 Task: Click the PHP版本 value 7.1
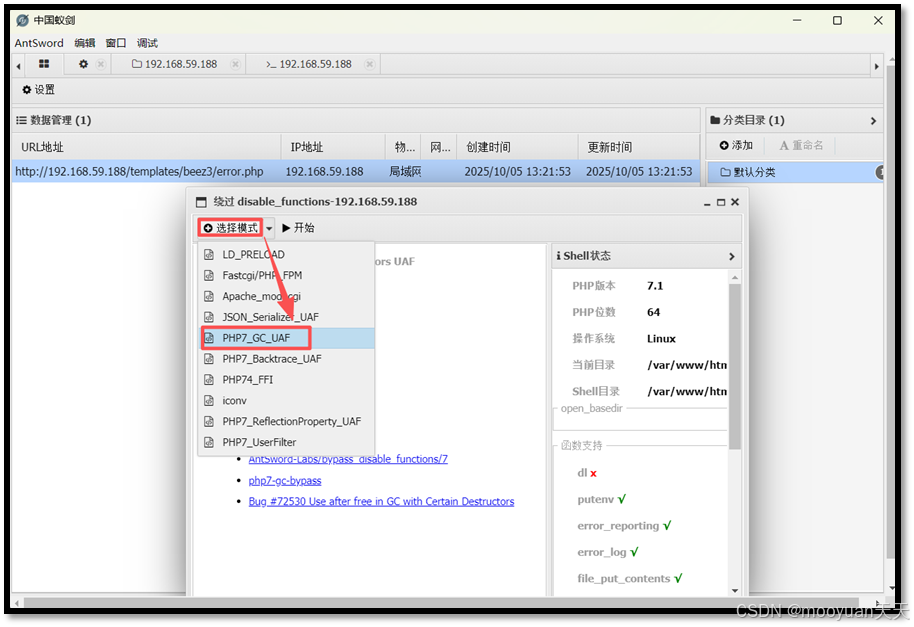[x=655, y=286]
